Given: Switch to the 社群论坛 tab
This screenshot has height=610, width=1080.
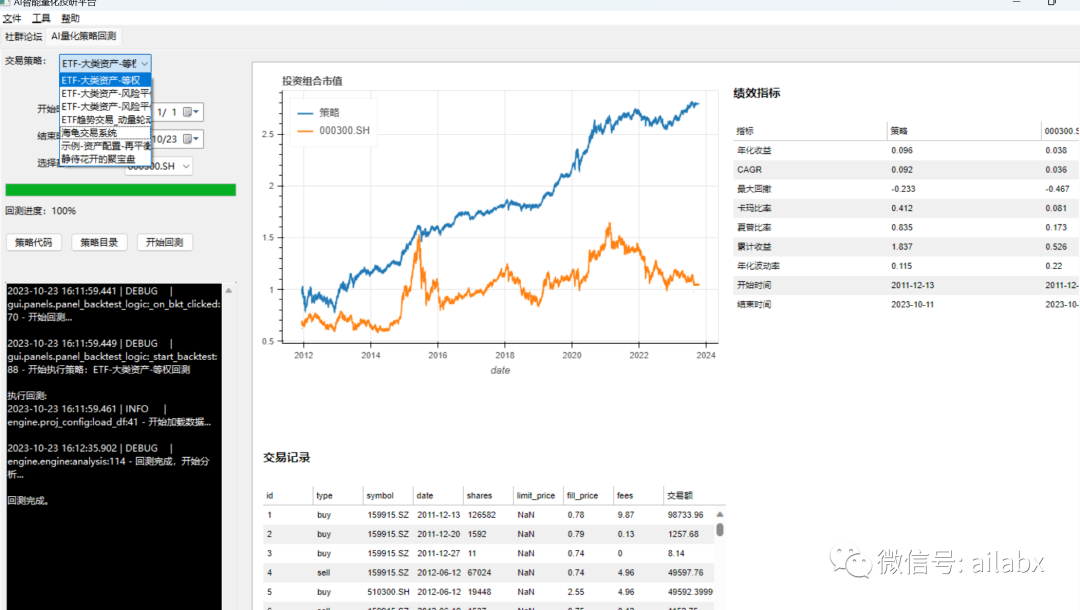Looking at the screenshot, I should pyautogui.click(x=23, y=36).
